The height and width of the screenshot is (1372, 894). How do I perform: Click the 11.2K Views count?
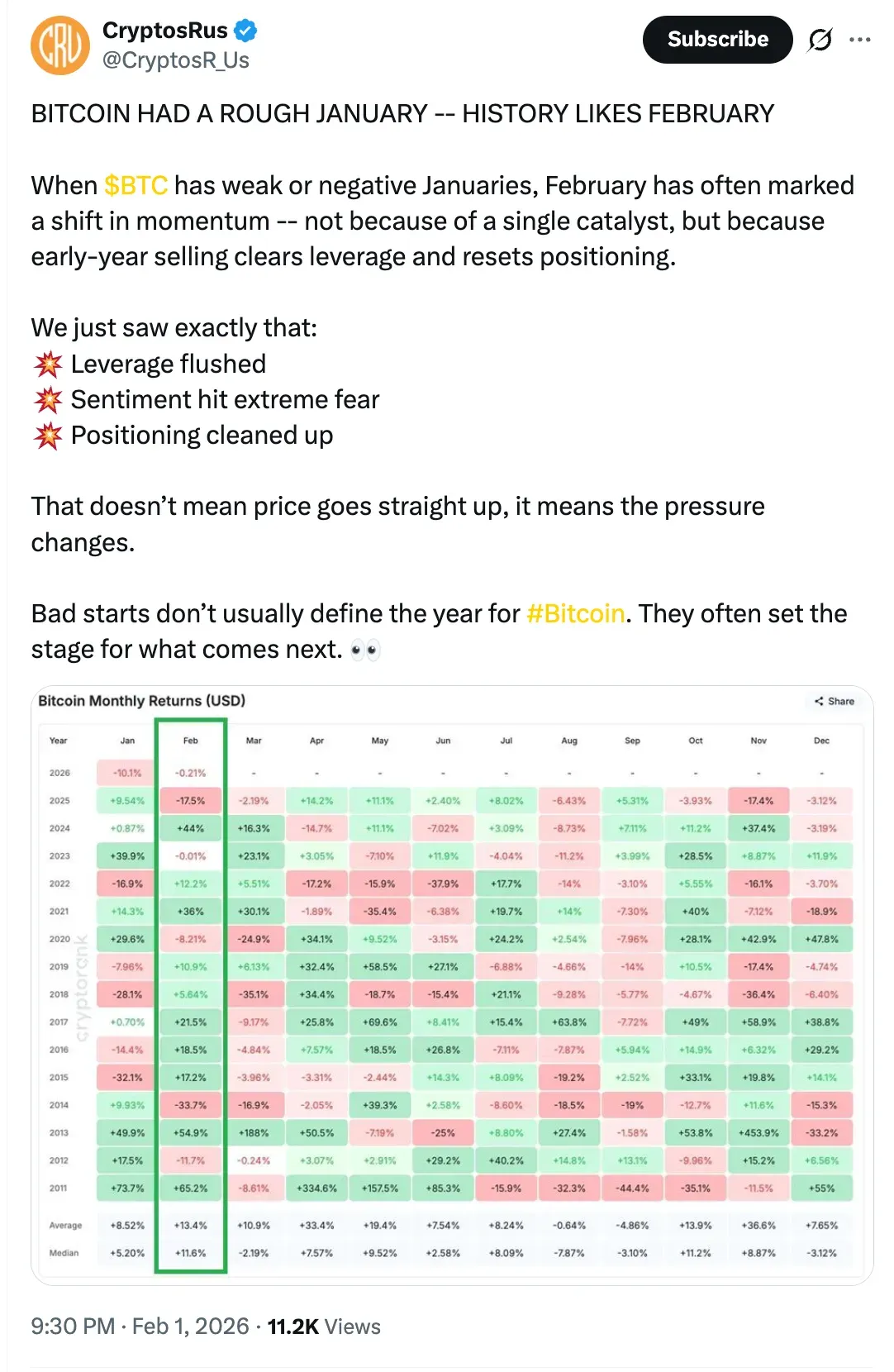(x=323, y=1327)
